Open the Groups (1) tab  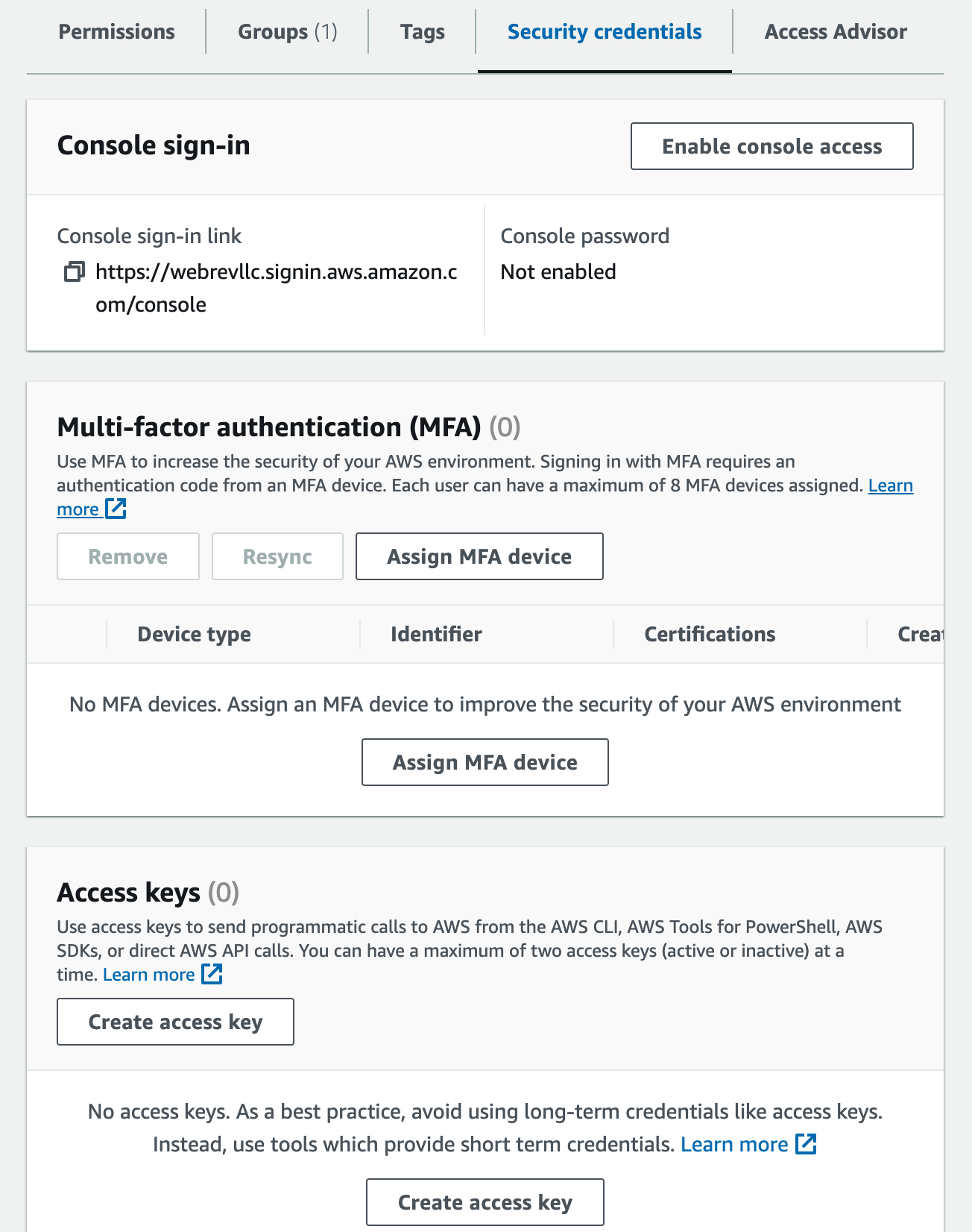(287, 32)
